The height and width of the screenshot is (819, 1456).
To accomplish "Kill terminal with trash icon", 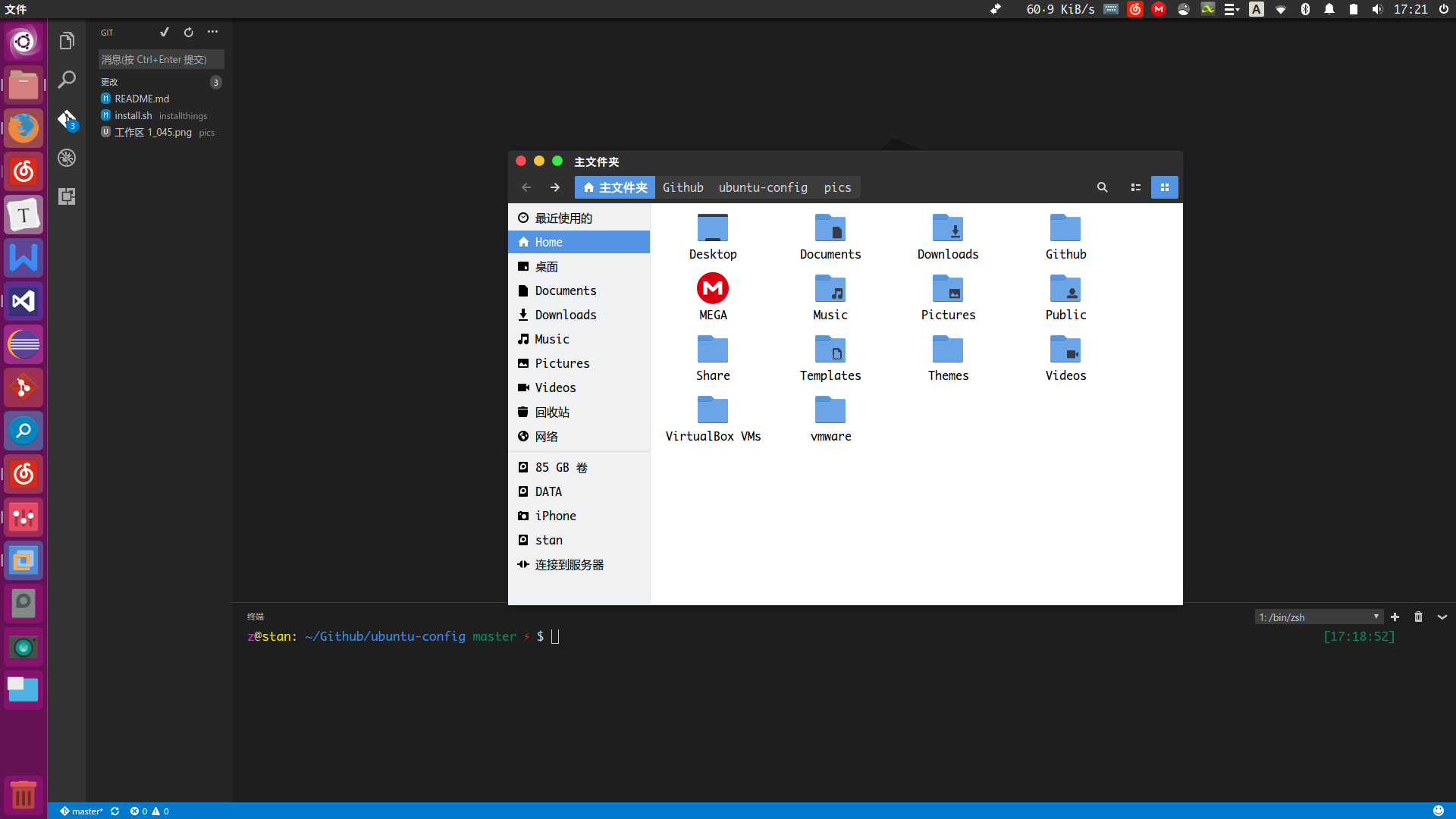I will pos(1418,617).
